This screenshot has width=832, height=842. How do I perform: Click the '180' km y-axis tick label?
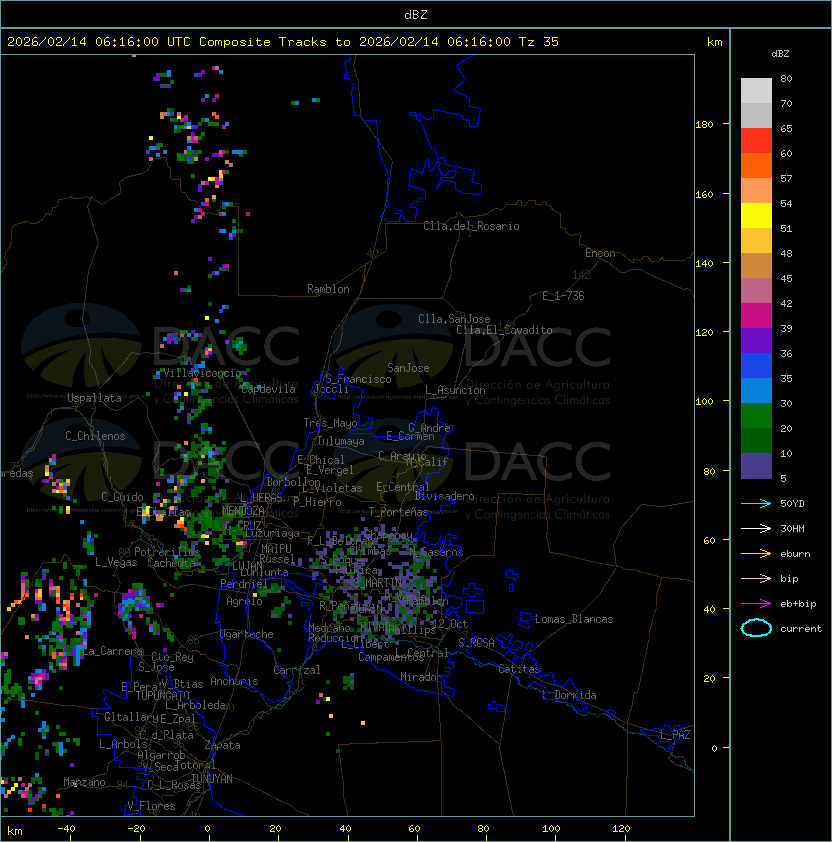704,125
